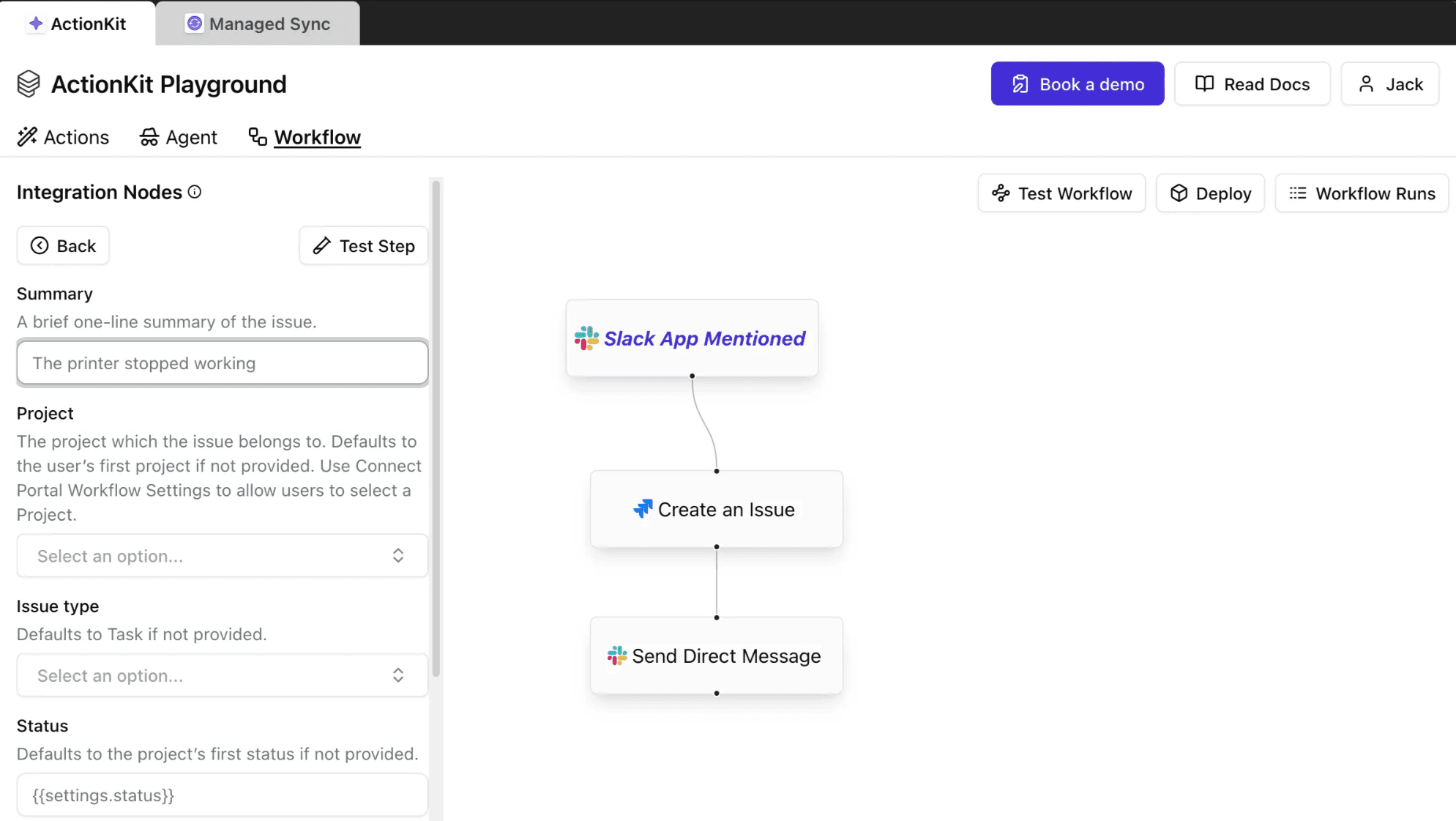1456x821 pixels.
Task: Click Jira icon on Create an Issue node
Action: (x=643, y=509)
